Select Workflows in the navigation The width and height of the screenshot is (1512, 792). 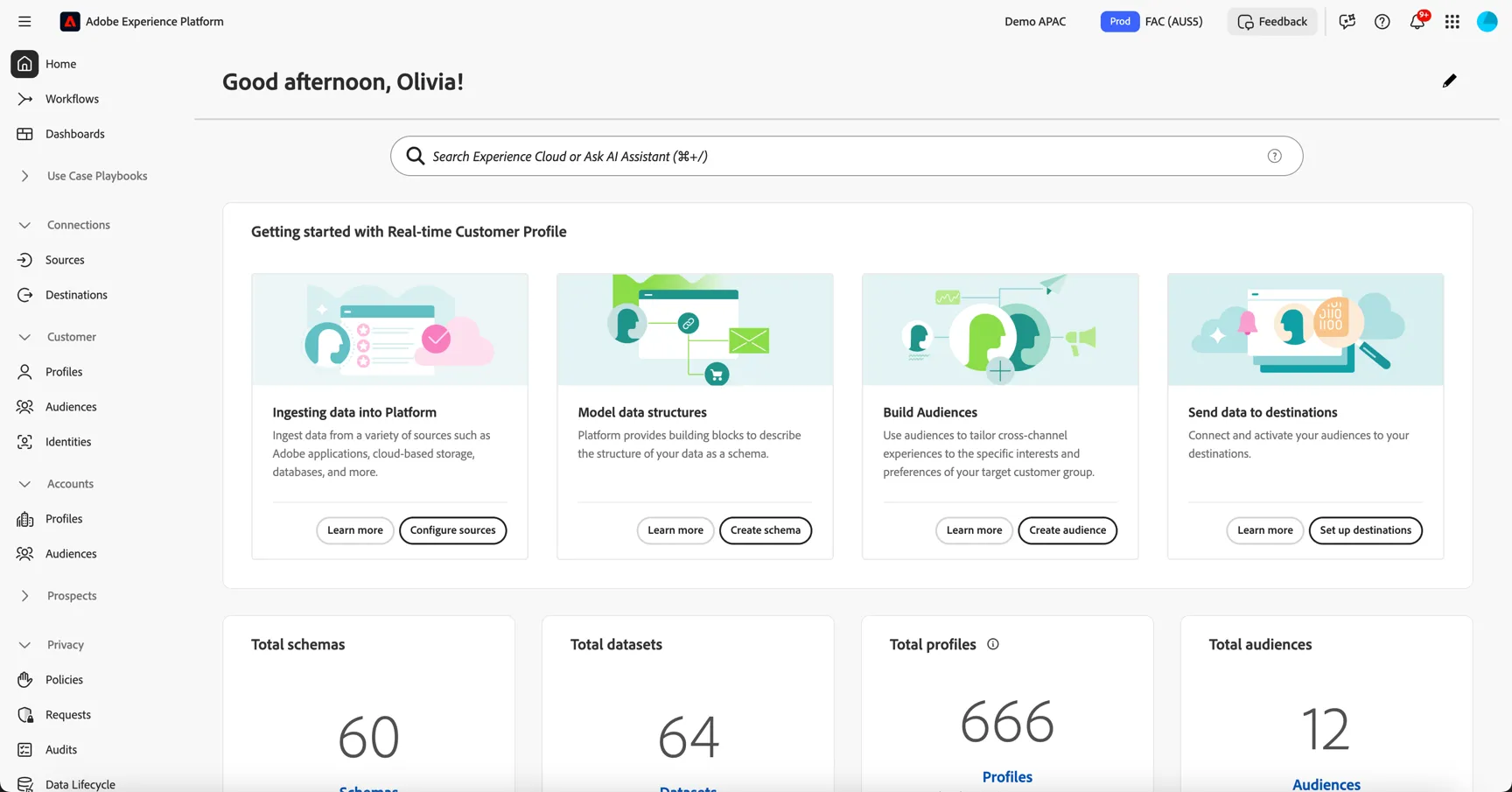pyautogui.click(x=72, y=99)
